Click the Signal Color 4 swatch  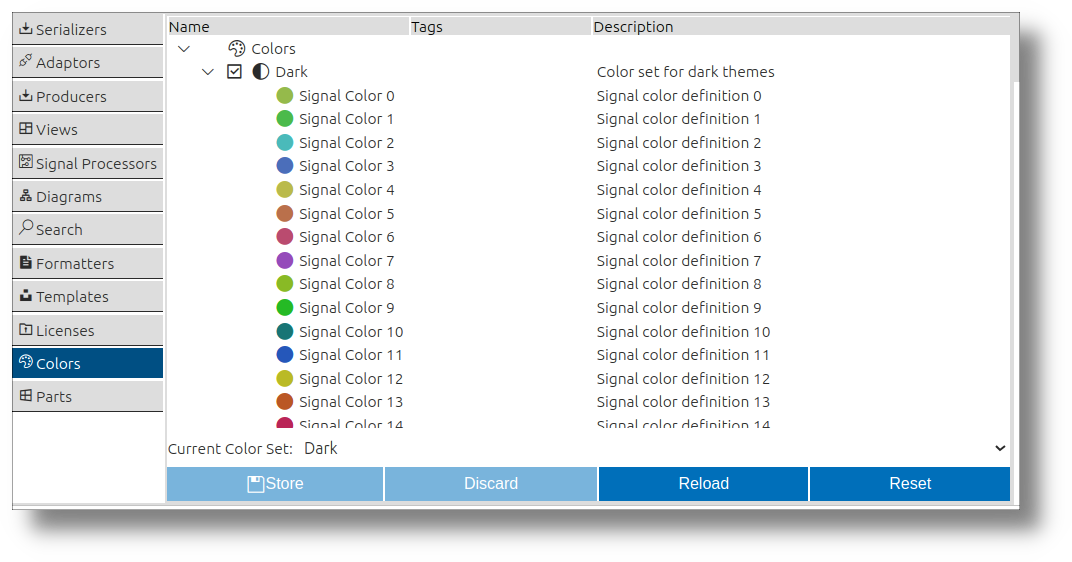[x=285, y=190]
